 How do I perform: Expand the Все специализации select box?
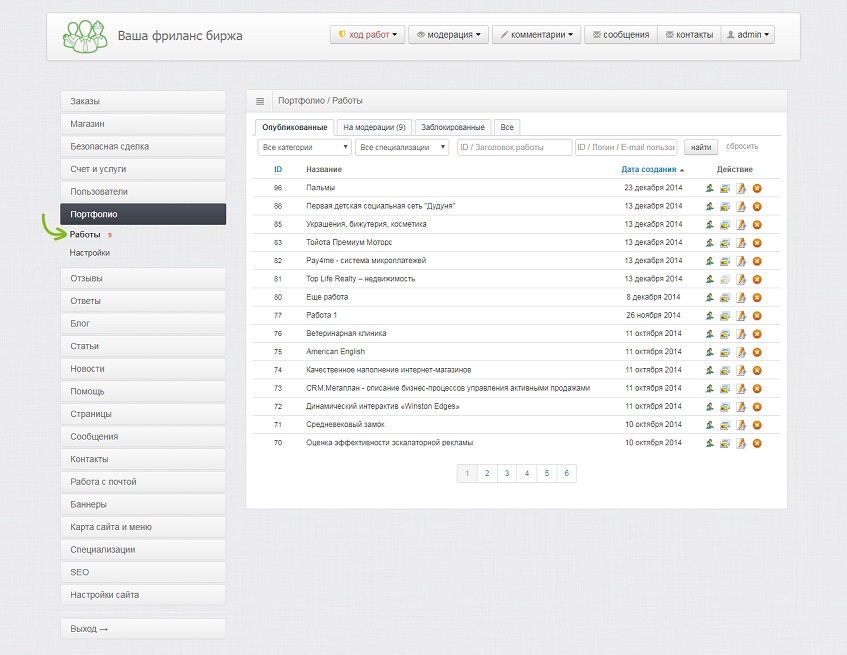(402, 147)
